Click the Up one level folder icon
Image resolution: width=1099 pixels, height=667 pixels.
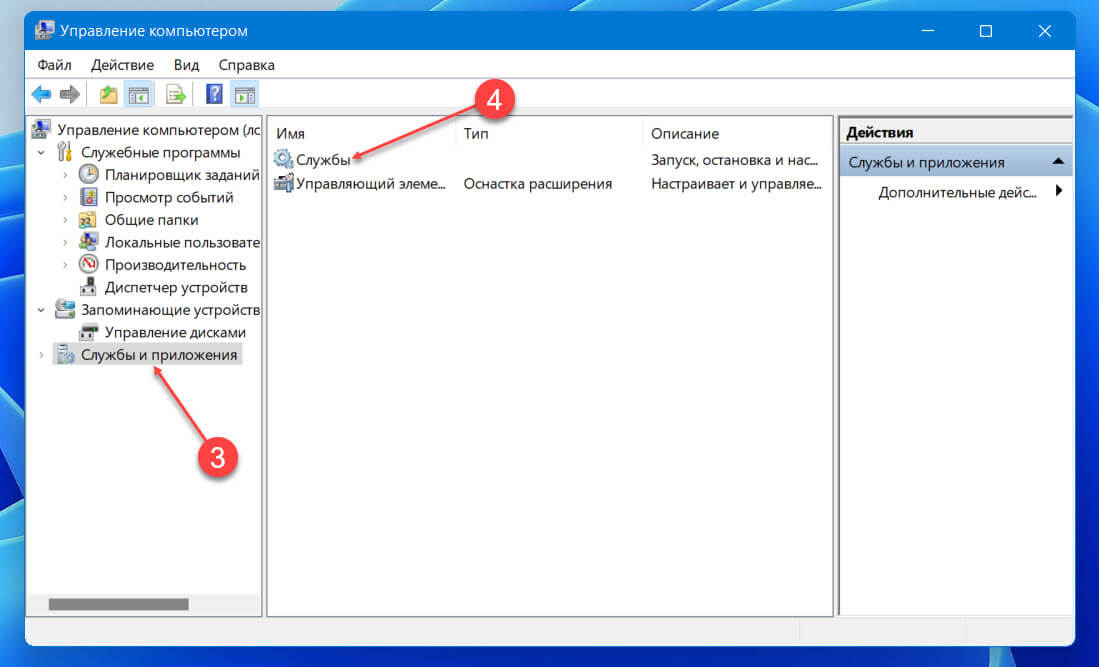pos(108,94)
